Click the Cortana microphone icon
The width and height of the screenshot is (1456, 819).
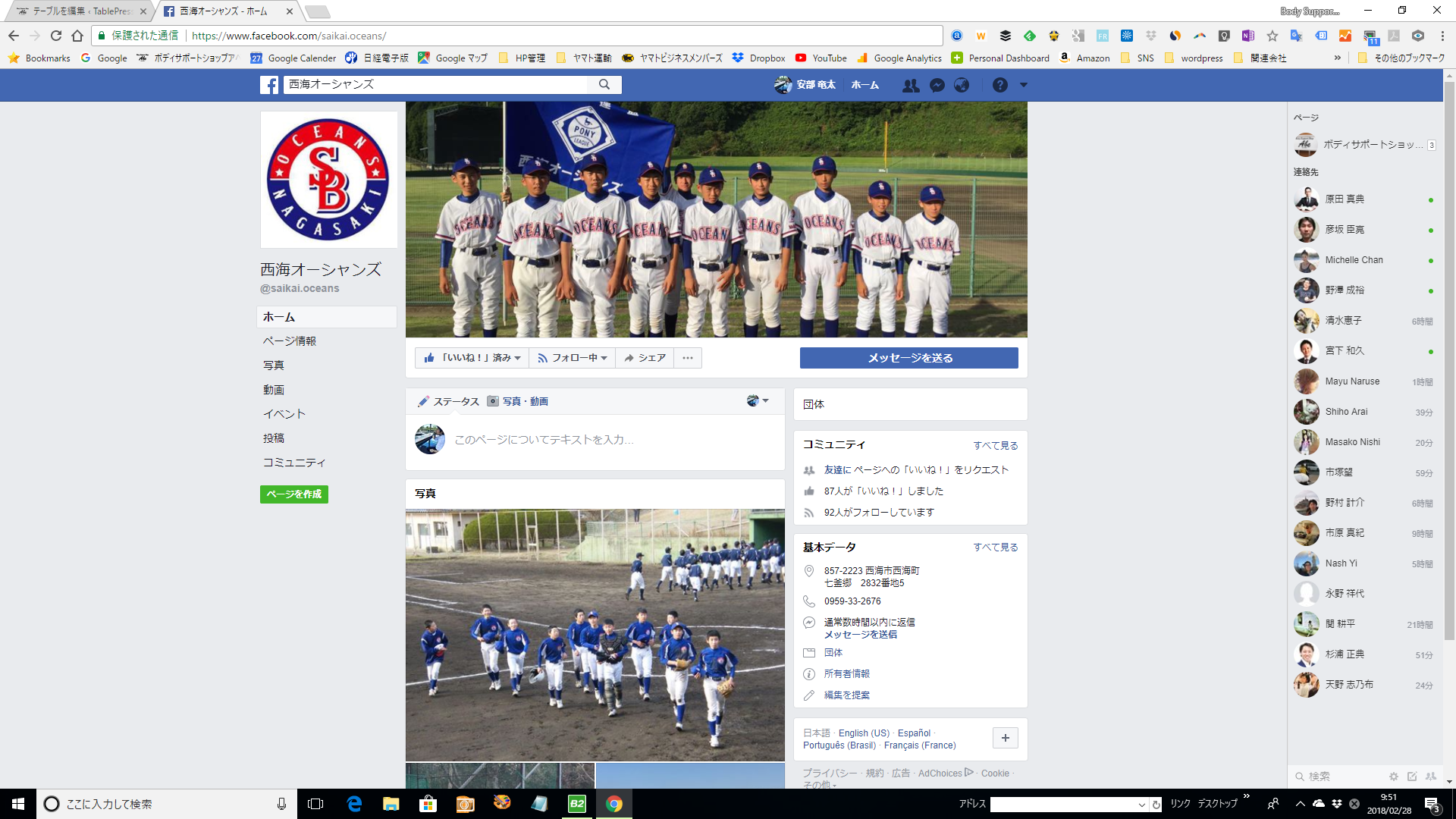(x=281, y=804)
